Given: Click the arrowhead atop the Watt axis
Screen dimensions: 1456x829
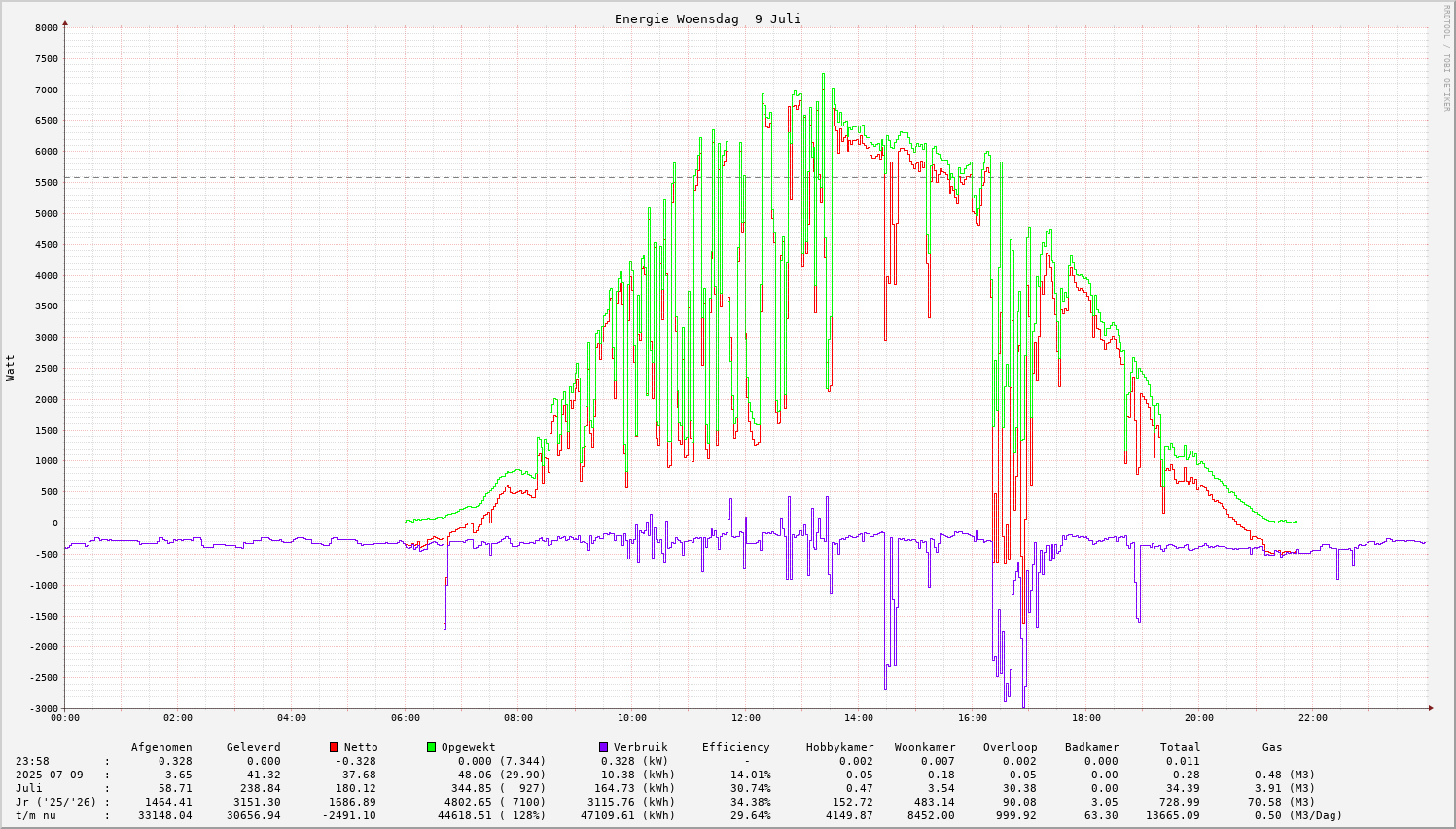Looking at the screenshot, I should tap(65, 22).
